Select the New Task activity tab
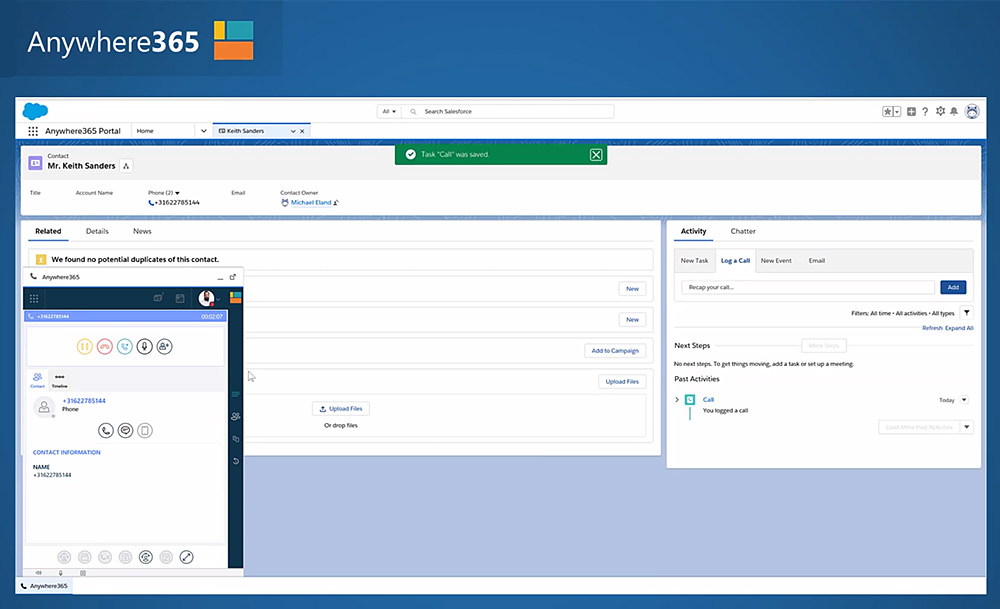 694,260
